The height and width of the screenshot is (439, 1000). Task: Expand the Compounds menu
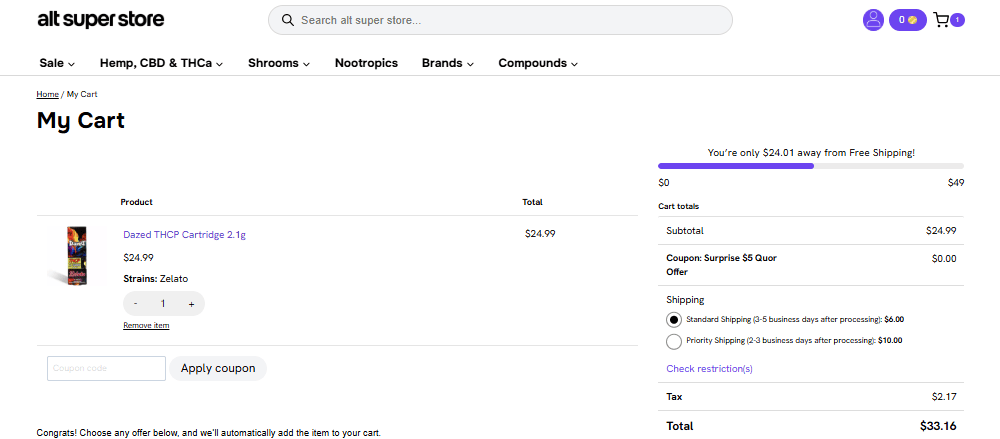coord(538,63)
